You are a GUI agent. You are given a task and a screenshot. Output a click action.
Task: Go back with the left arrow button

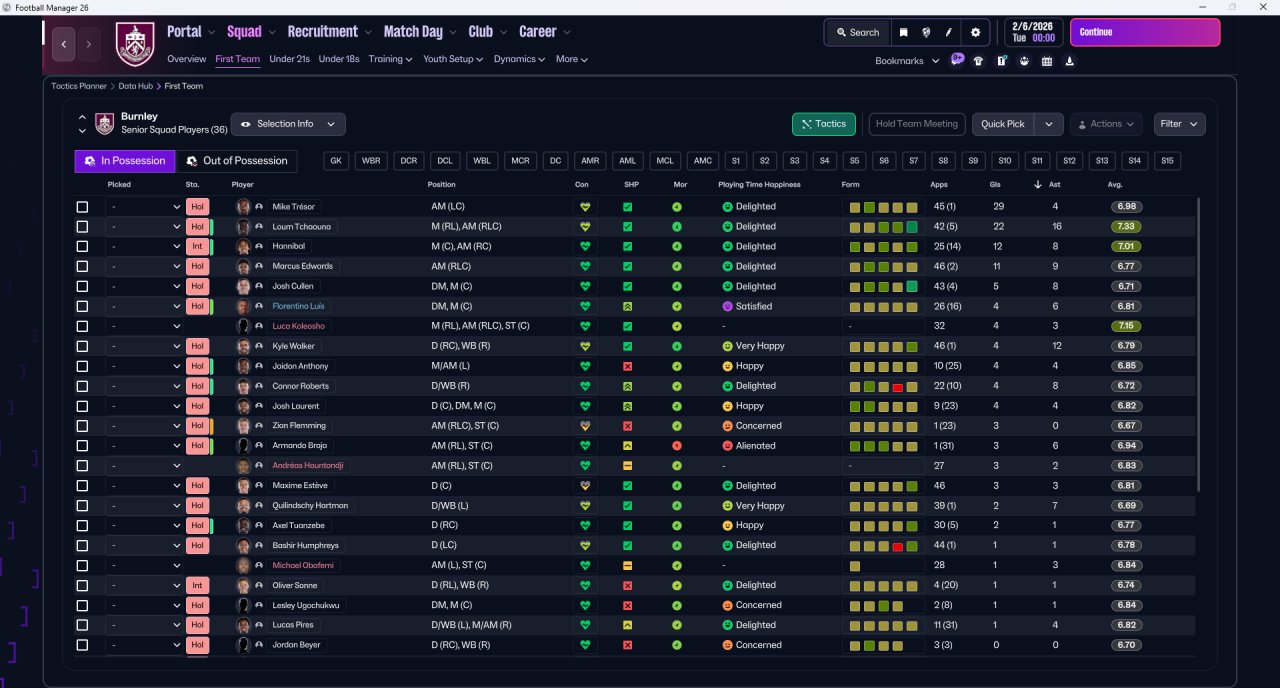[x=65, y=44]
